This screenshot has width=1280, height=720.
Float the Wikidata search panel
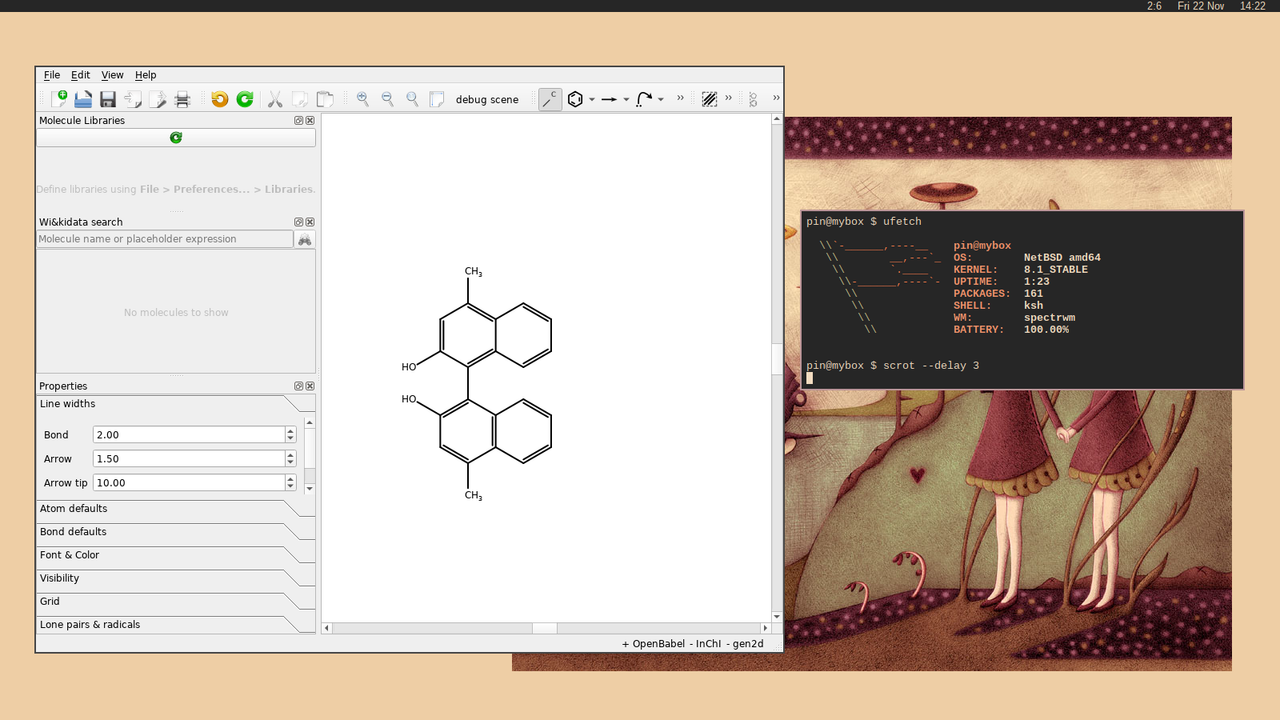pyautogui.click(x=298, y=222)
